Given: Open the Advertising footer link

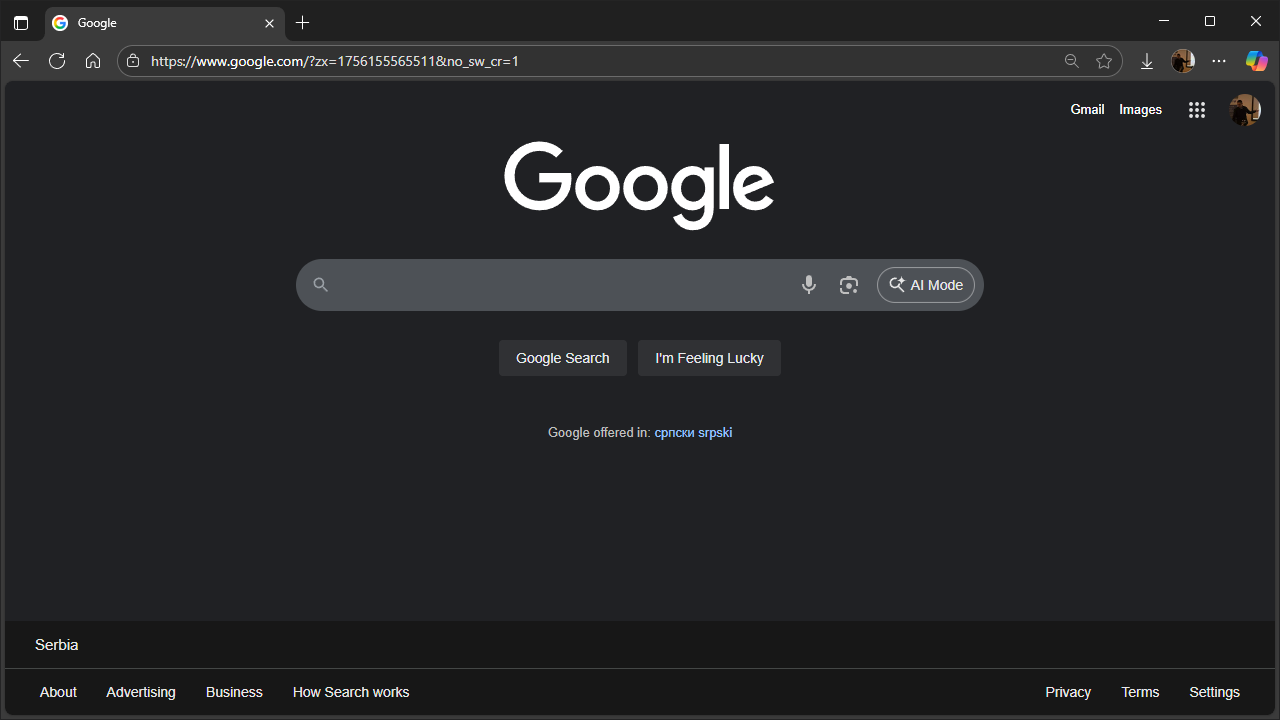Looking at the screenshot, I should coord(141,692).
